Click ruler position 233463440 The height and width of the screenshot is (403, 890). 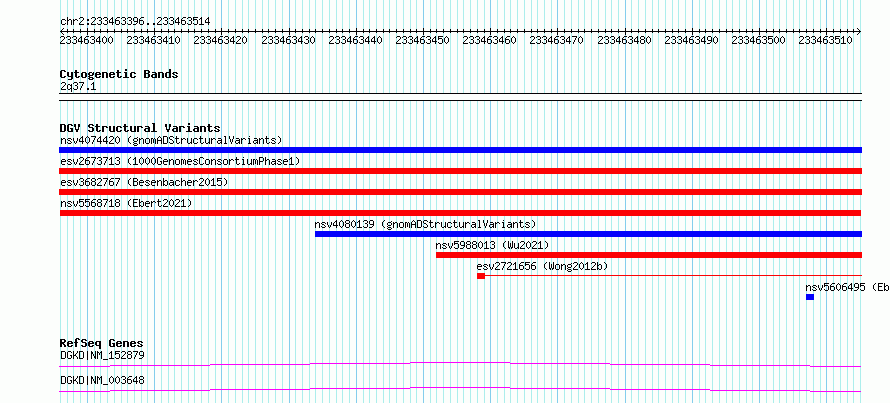click(x=355, y=40)
